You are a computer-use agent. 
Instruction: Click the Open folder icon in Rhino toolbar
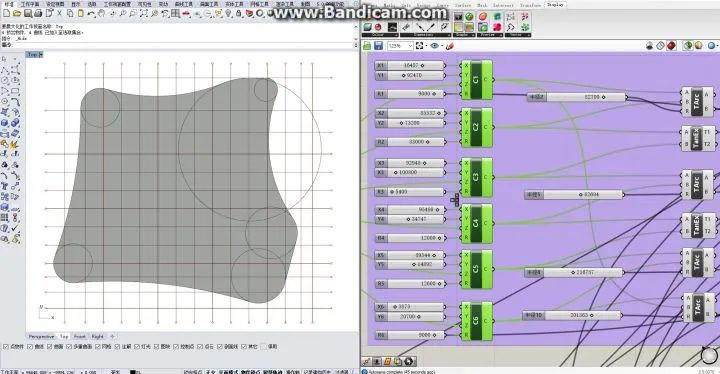pyautogui.click(x=17, y=13)
